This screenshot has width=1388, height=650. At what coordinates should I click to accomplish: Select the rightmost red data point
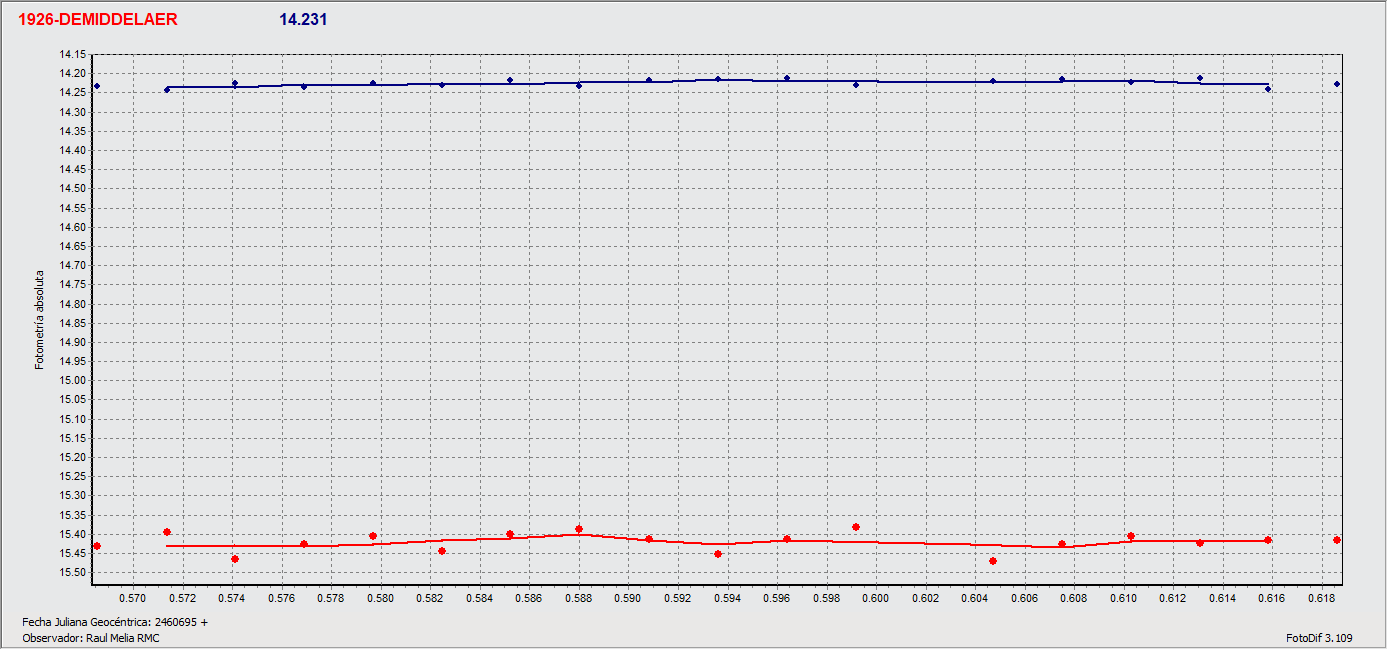[1337, 540]
